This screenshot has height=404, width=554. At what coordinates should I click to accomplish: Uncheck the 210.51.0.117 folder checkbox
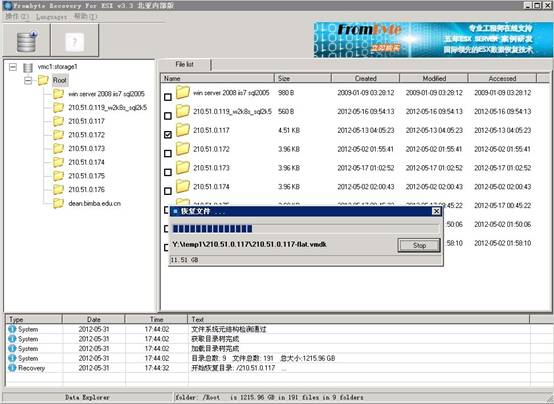click(168, 134)
